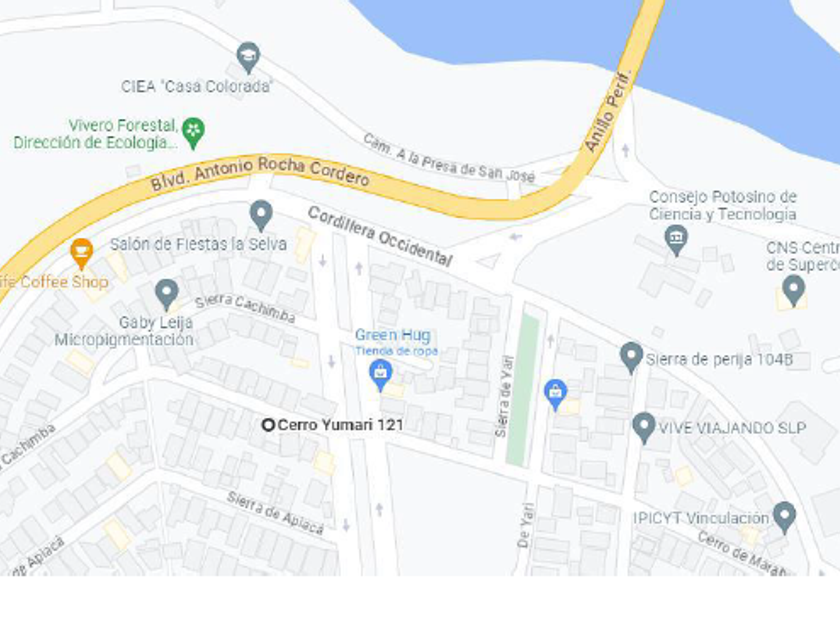Select the Sierra de perija 104B pin
Image resolution: width=840 pixels, height=630 pixels.
632,357
